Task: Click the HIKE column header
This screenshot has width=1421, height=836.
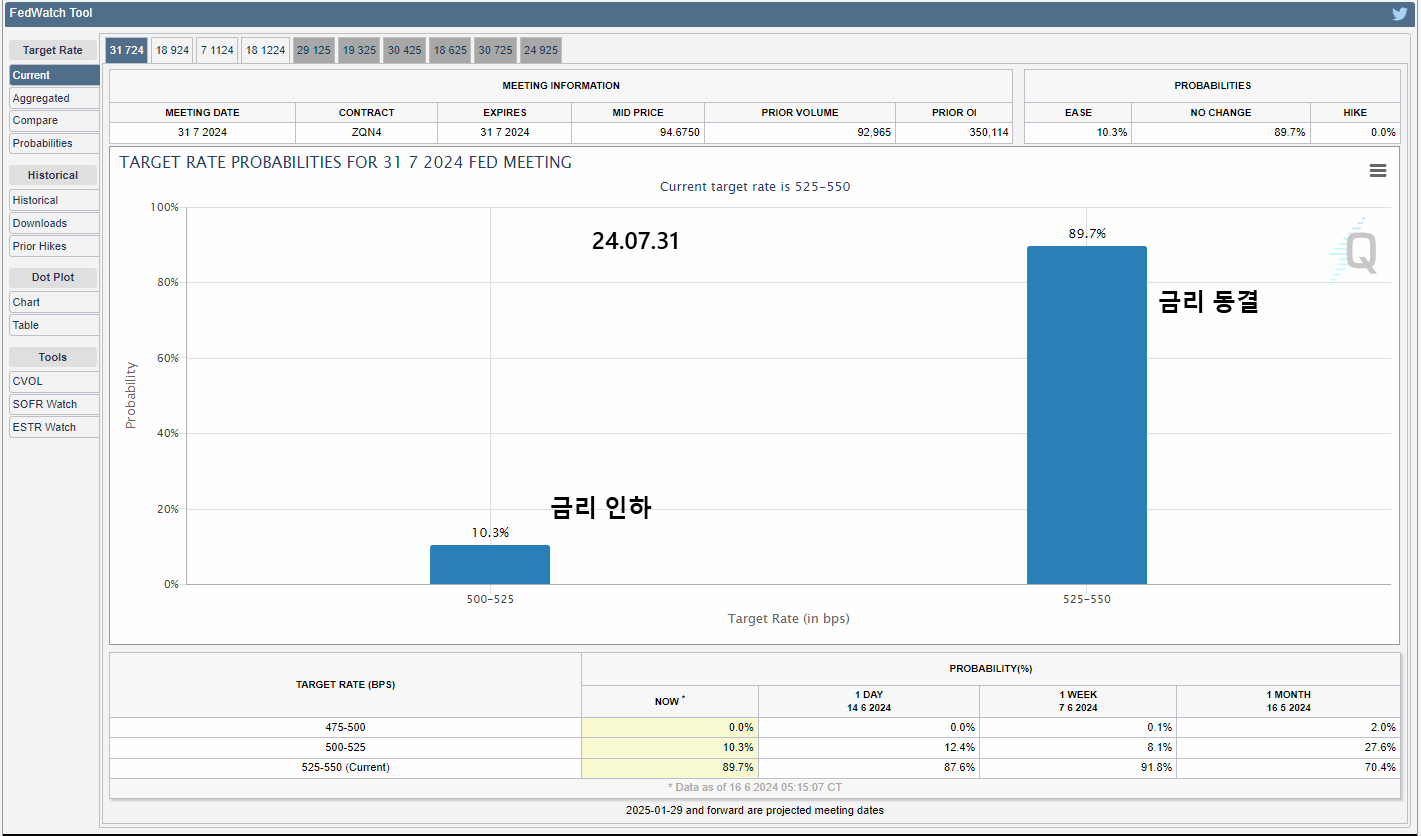Action: tap(1355, 112)
